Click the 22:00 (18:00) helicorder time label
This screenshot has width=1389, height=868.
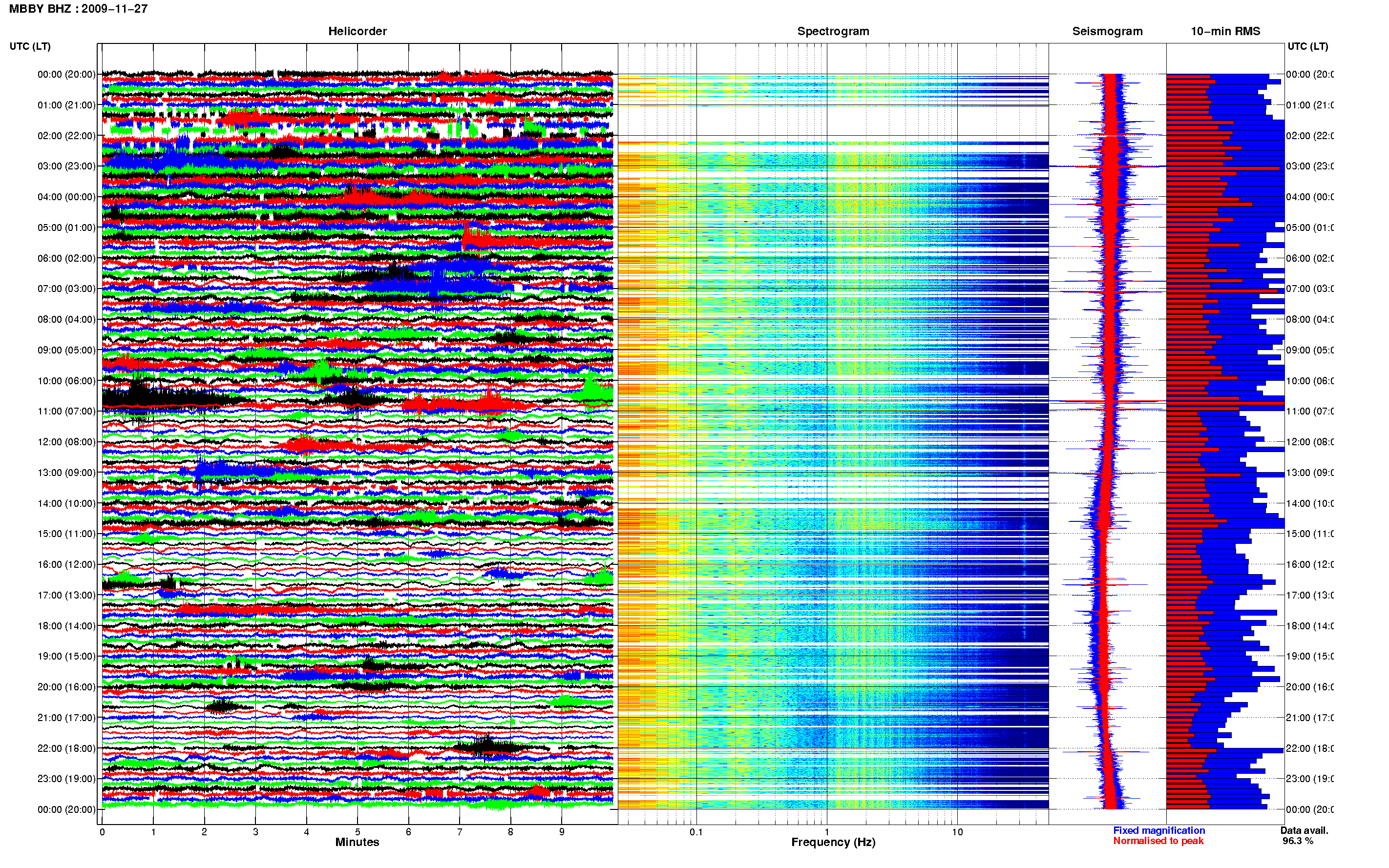pyautogui.click(x=66, y=748)
